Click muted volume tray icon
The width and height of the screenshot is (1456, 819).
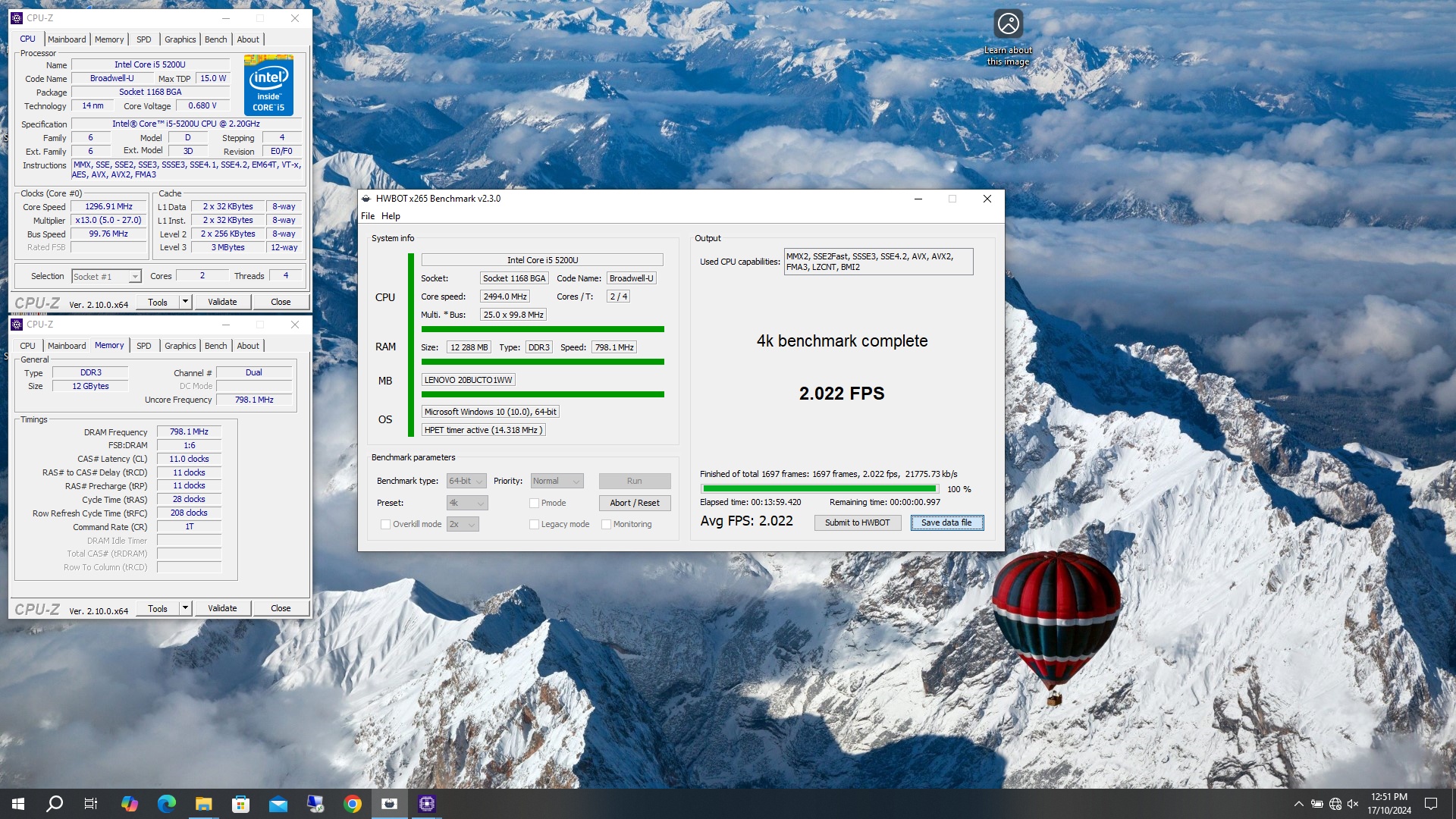(x=1353, y=804)
